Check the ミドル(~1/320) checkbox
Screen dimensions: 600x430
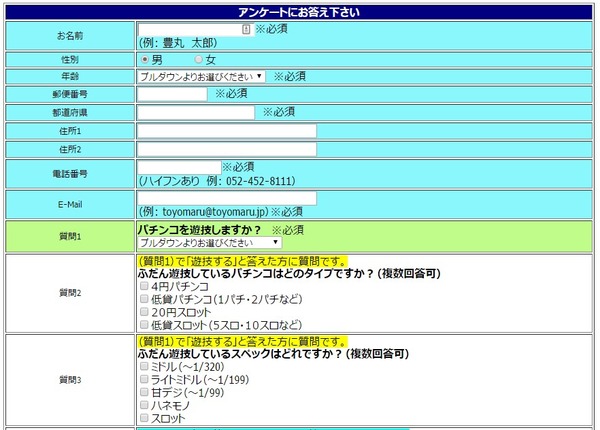coord(144,366)
